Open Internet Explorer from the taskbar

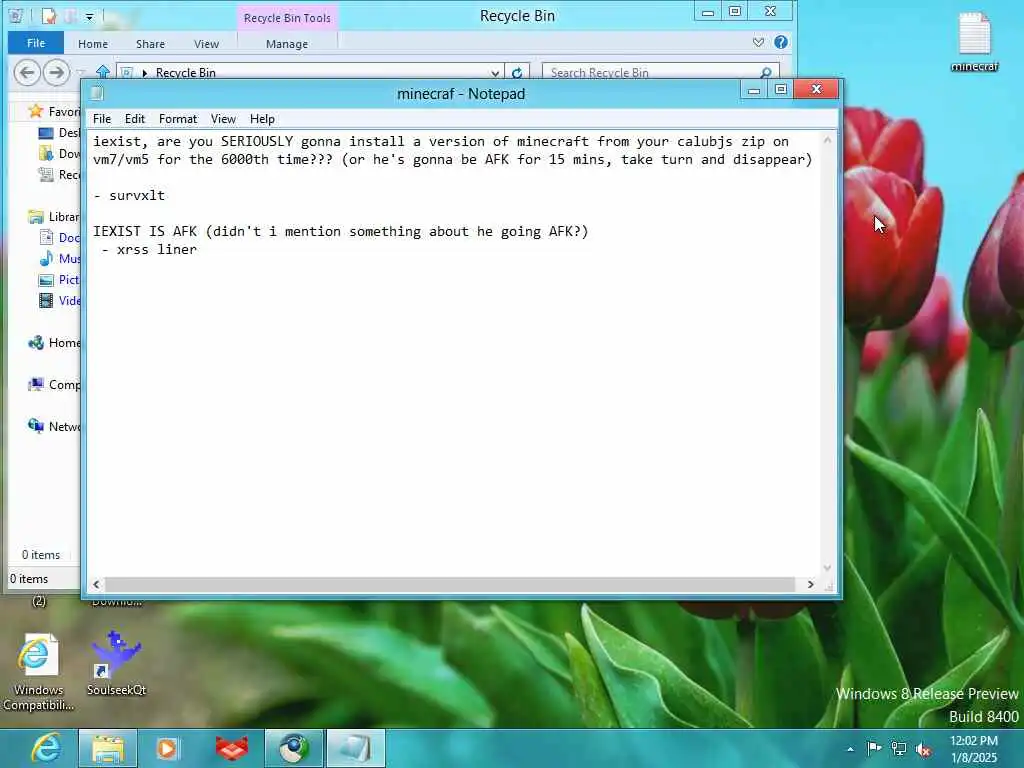(46, 748)
